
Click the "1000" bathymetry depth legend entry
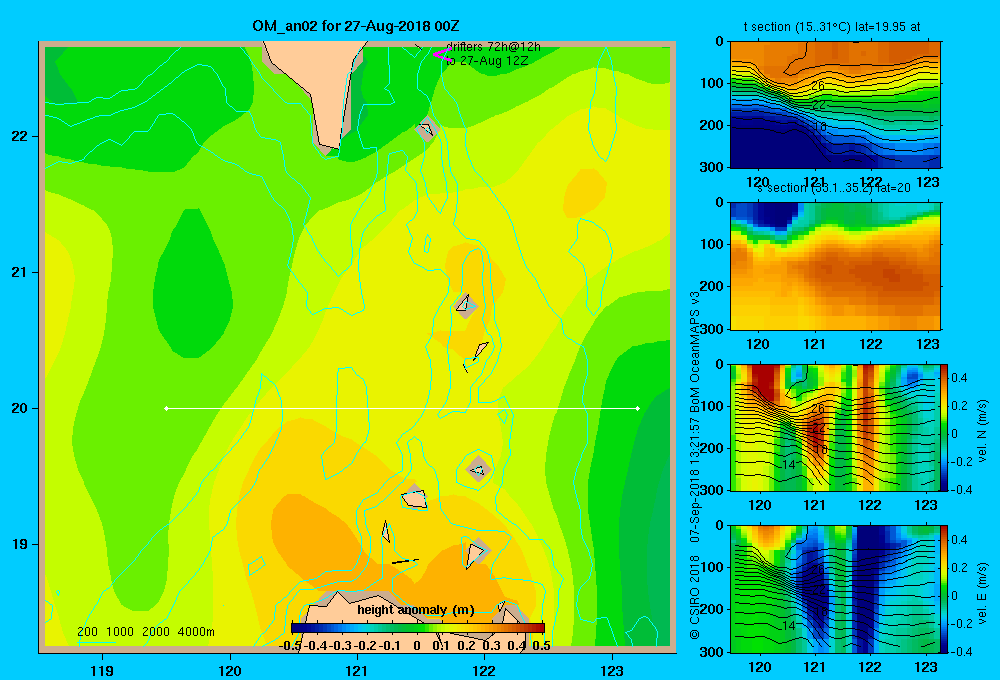(120, 632)
